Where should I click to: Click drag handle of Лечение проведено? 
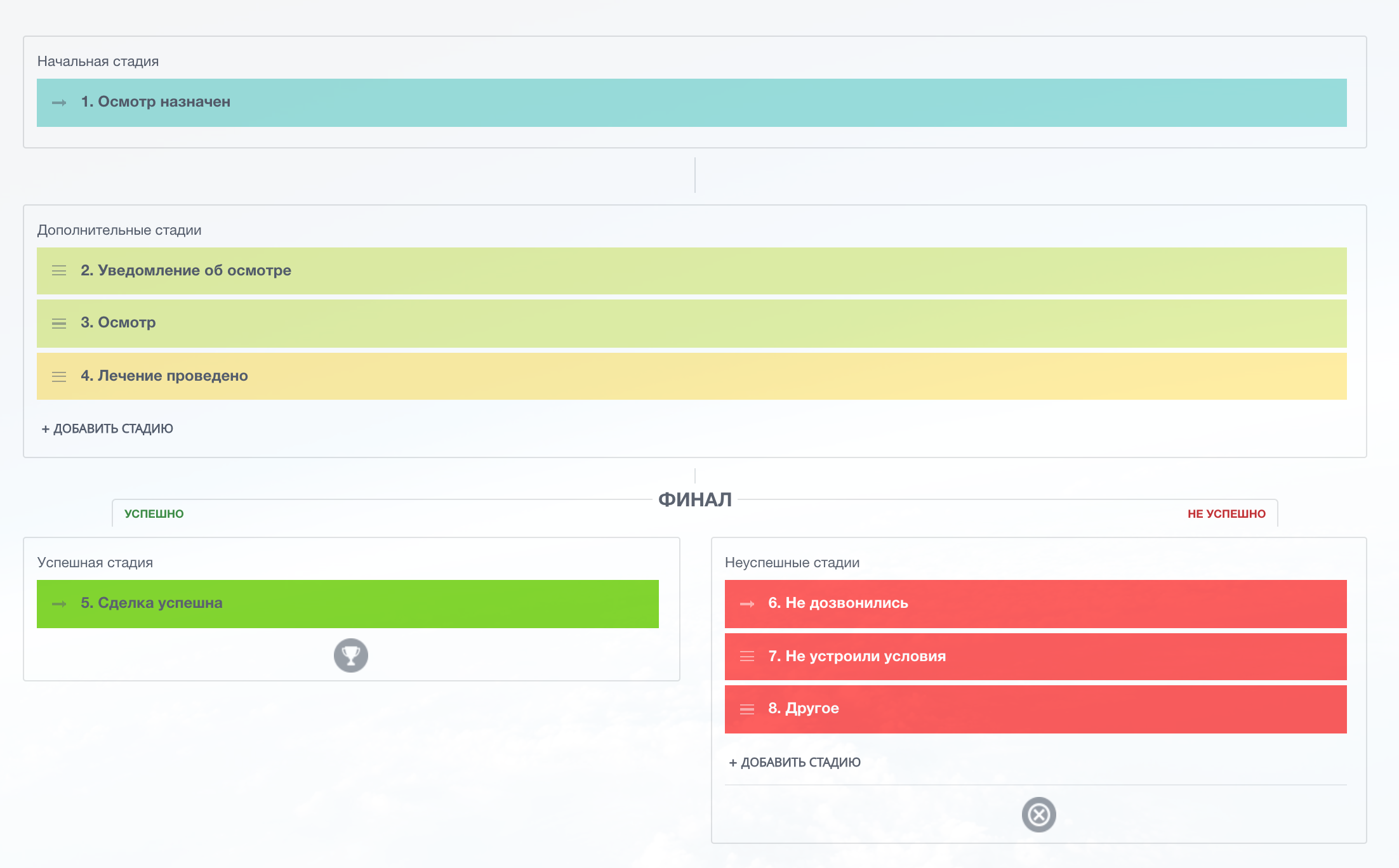point(59,377)
